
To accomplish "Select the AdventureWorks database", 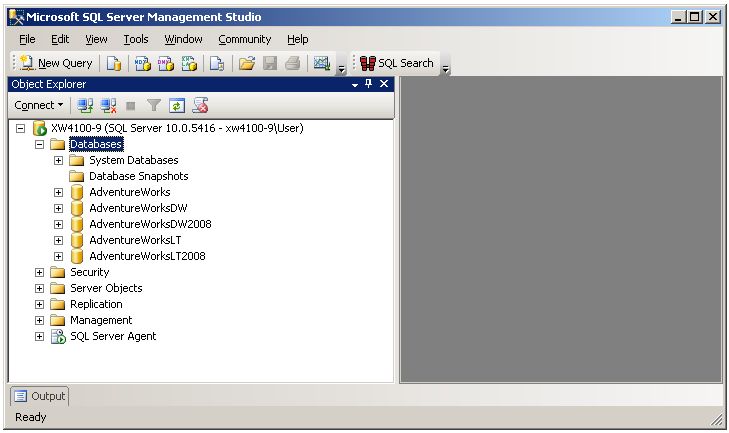I will [x=130, y=192].
